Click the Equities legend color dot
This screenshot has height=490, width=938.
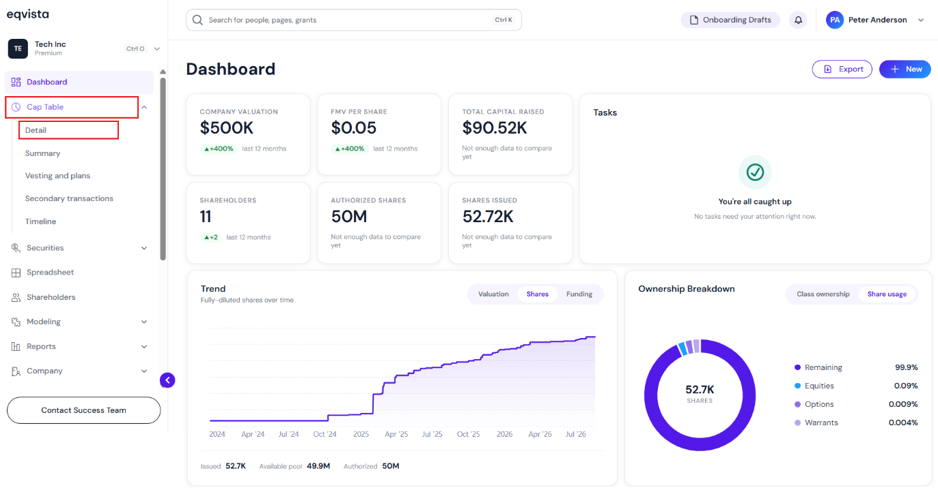coord(797,386)
